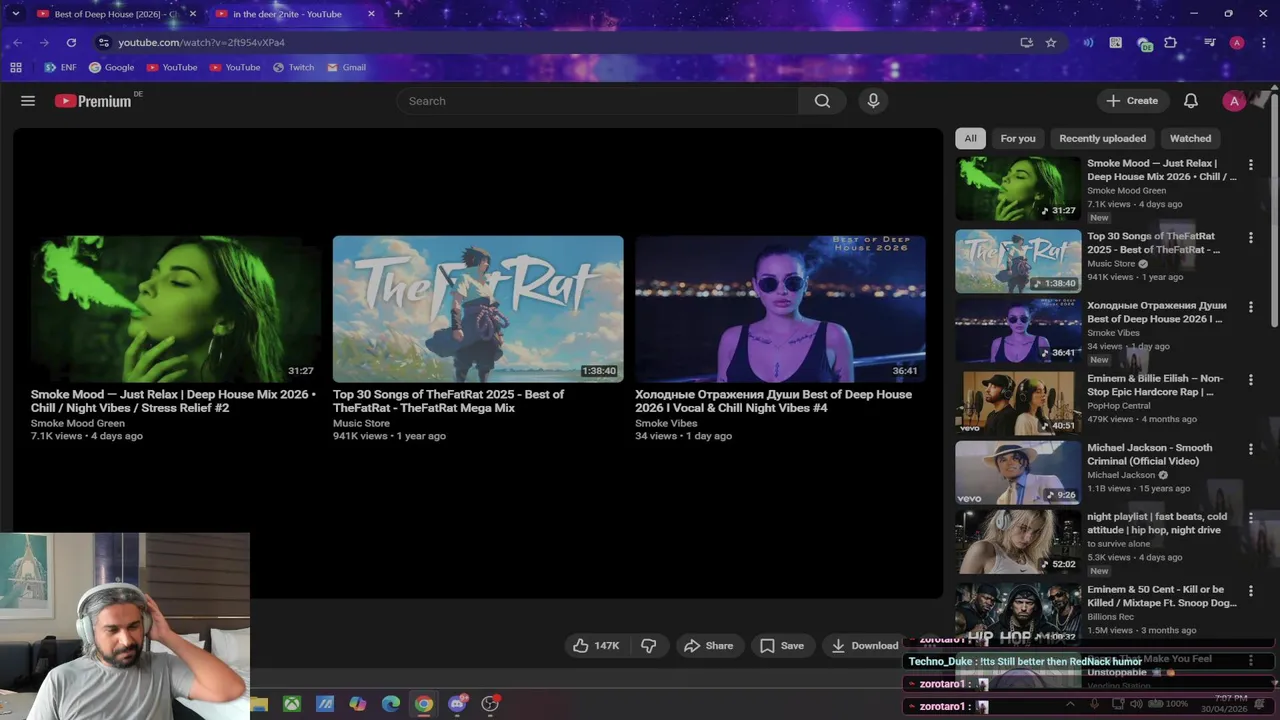The height and width of the screenshot is (720, 1280).
Task: Open options for Eminem & Billie Eilish video
Action: tap(1250, 379)
